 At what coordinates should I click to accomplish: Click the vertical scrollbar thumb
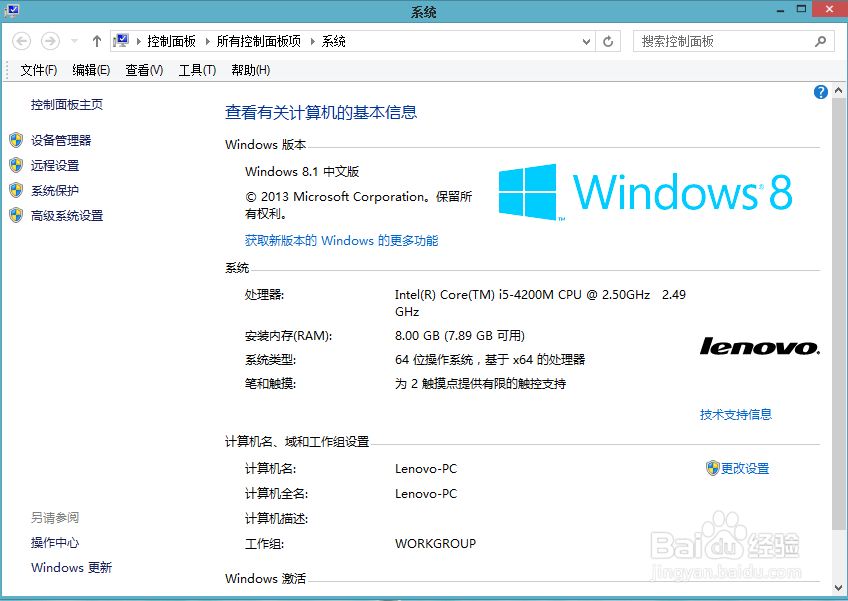[838, 314]
